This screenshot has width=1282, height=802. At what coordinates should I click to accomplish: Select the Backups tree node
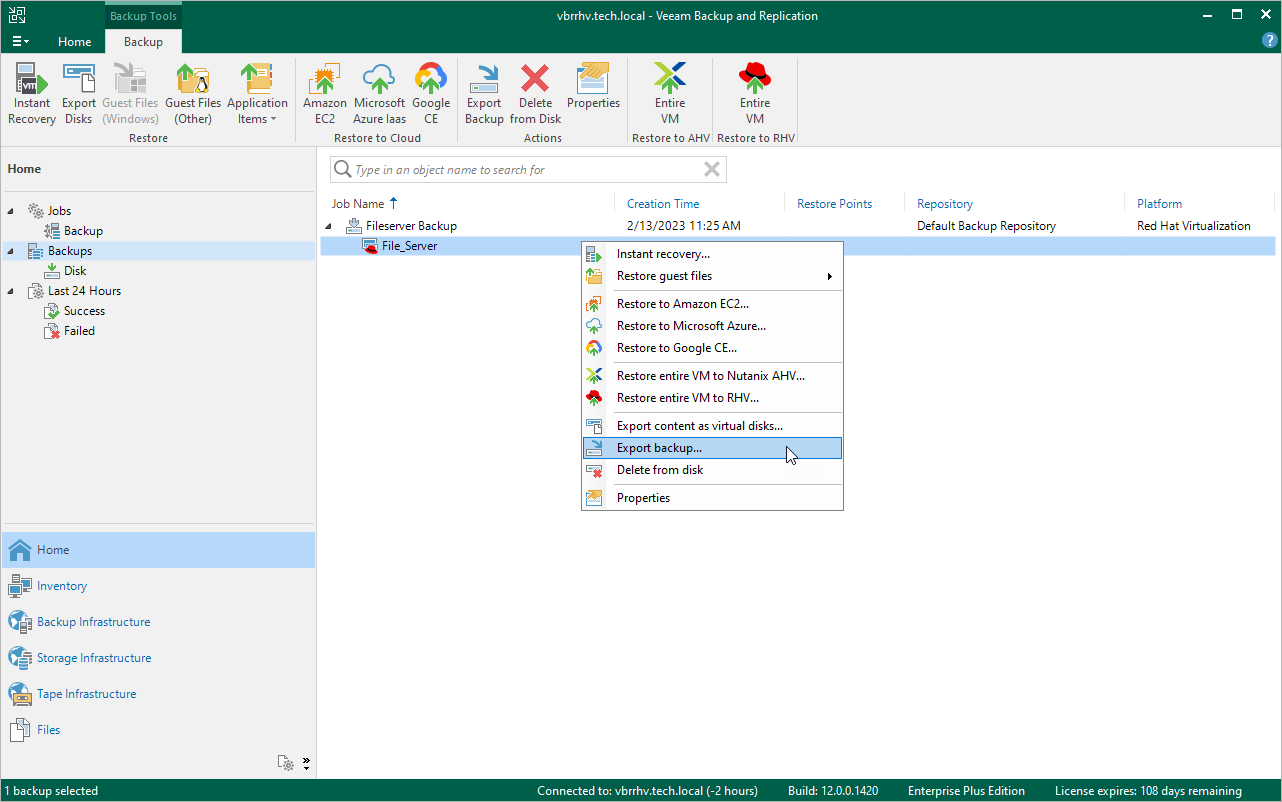[x=70, y=251]
